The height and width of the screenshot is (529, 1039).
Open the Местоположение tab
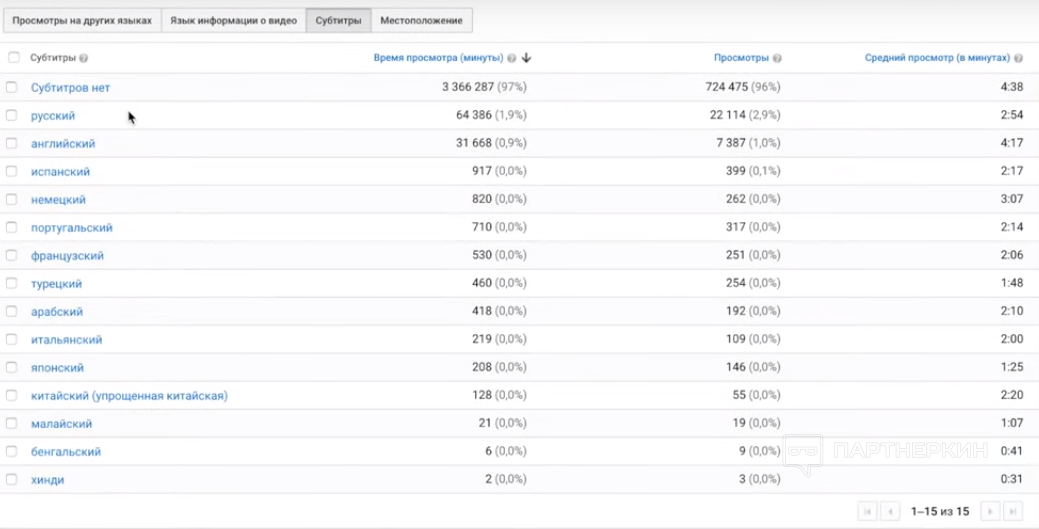[421, 20]
